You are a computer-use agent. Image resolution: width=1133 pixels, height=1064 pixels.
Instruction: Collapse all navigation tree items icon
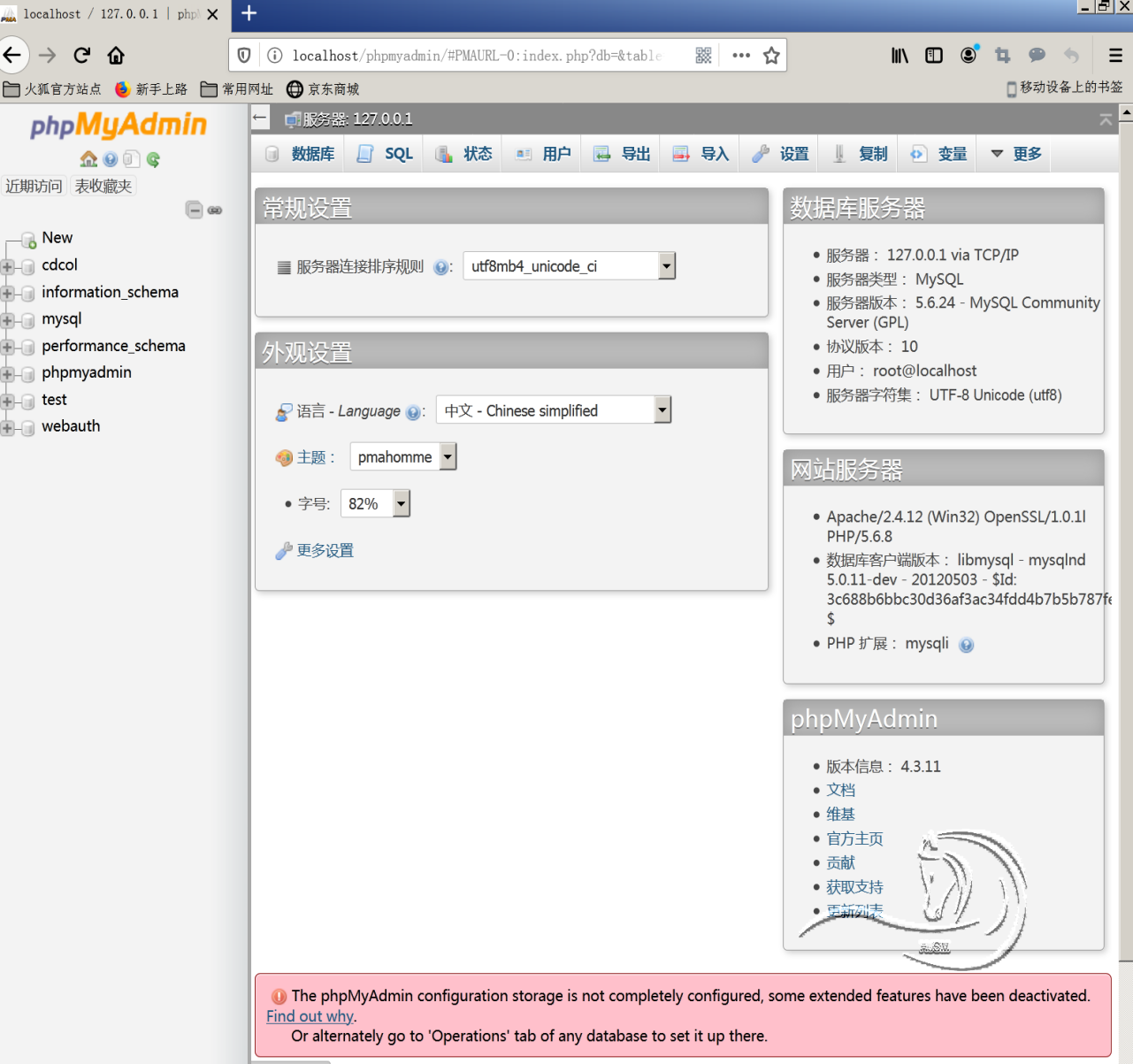click(x=194, y=210)
